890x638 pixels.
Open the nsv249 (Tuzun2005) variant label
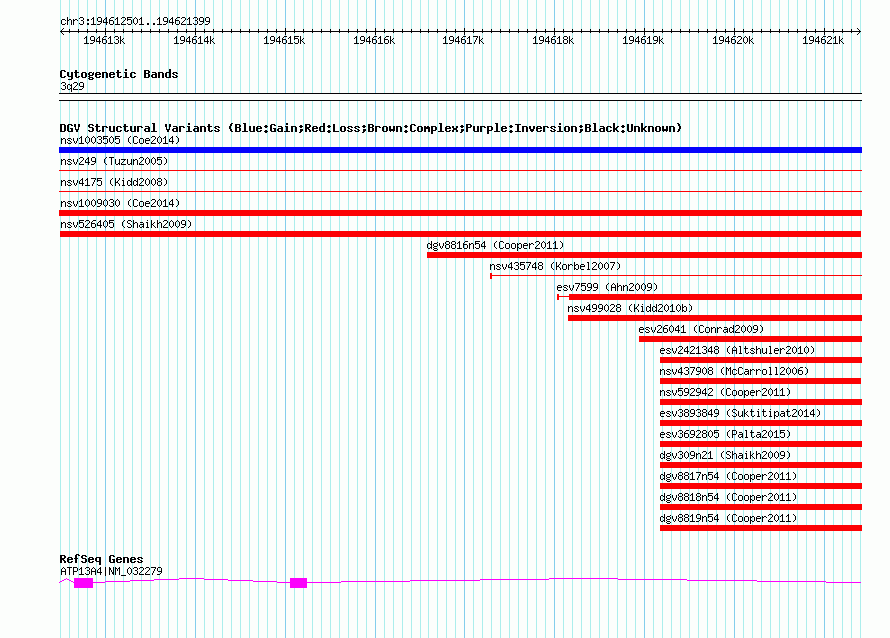coord(114,161)
